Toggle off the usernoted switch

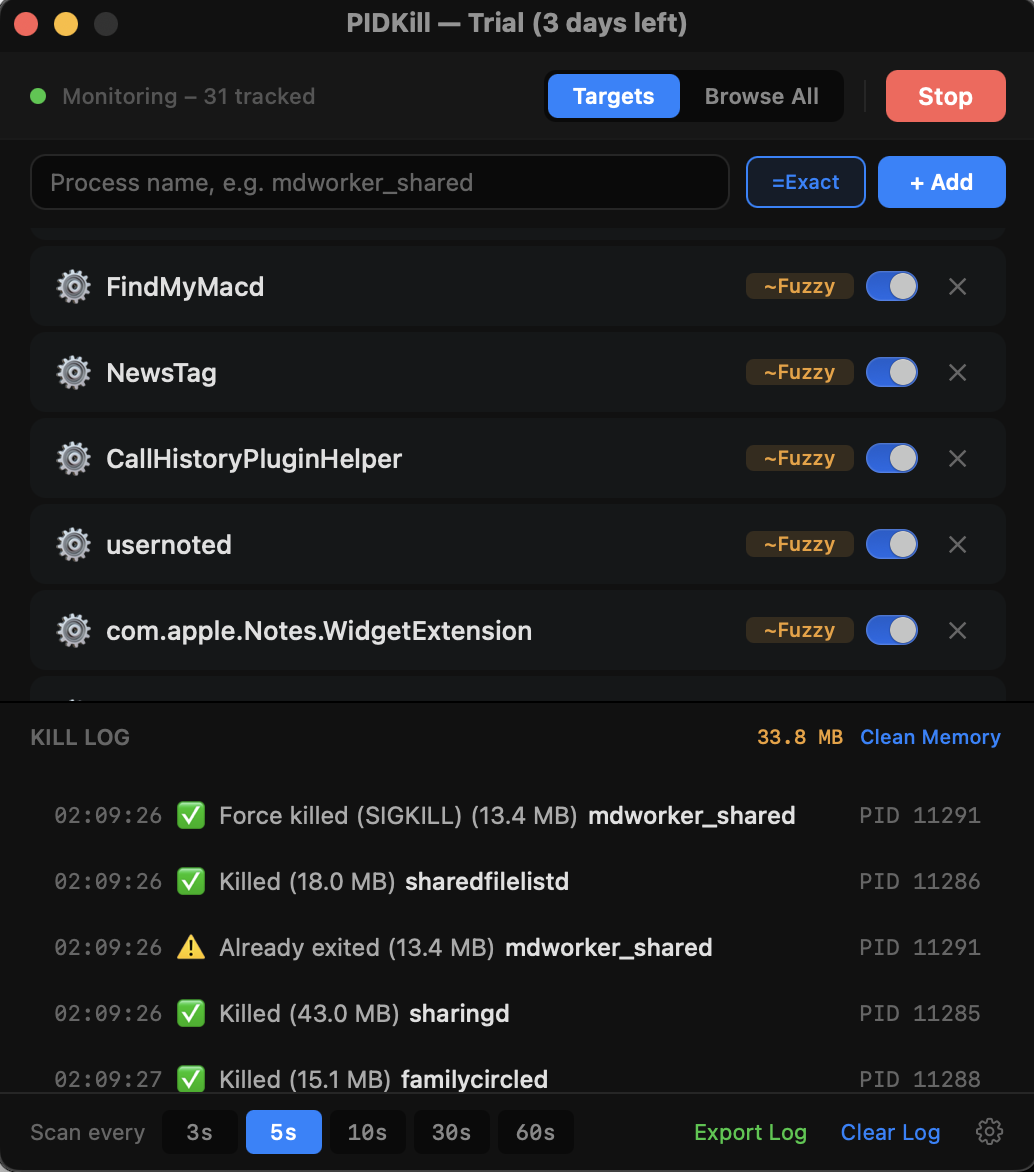pyautogui.click(x=891, y=545)
